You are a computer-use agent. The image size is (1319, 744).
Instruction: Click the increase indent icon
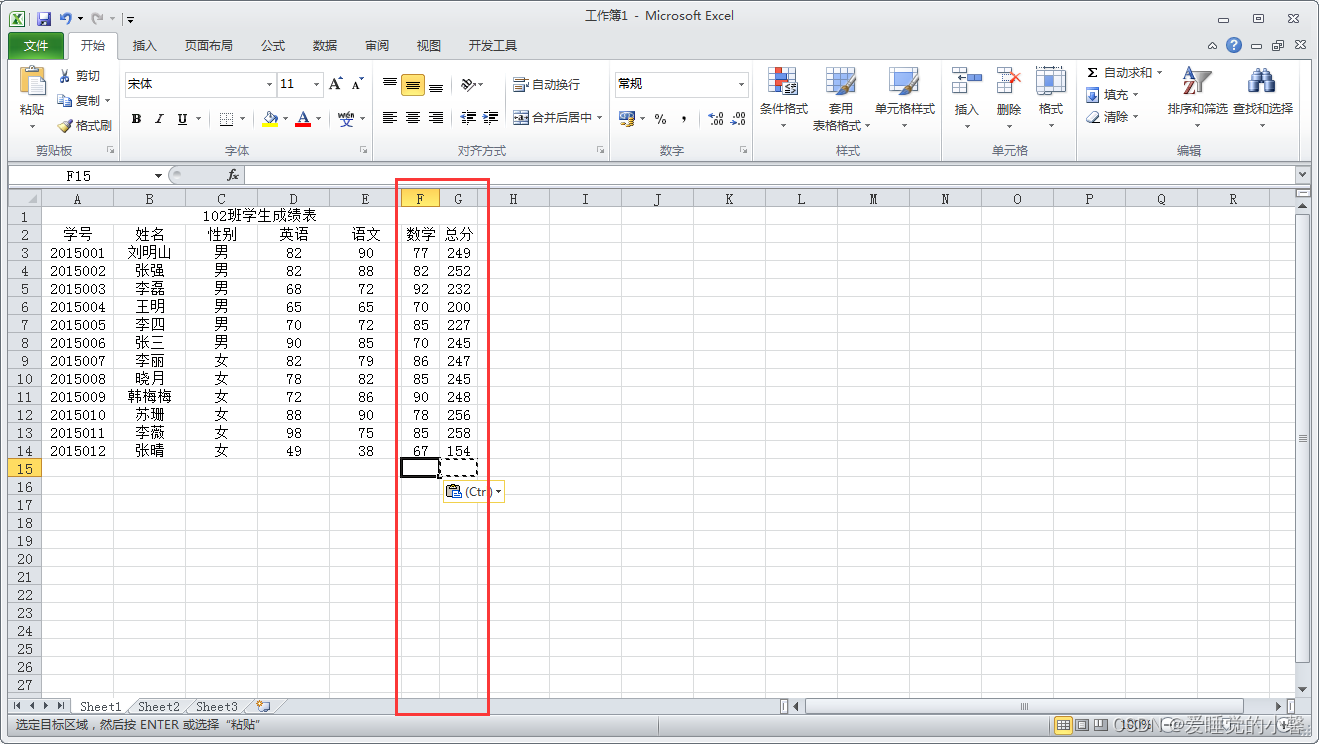pos(491,117)
